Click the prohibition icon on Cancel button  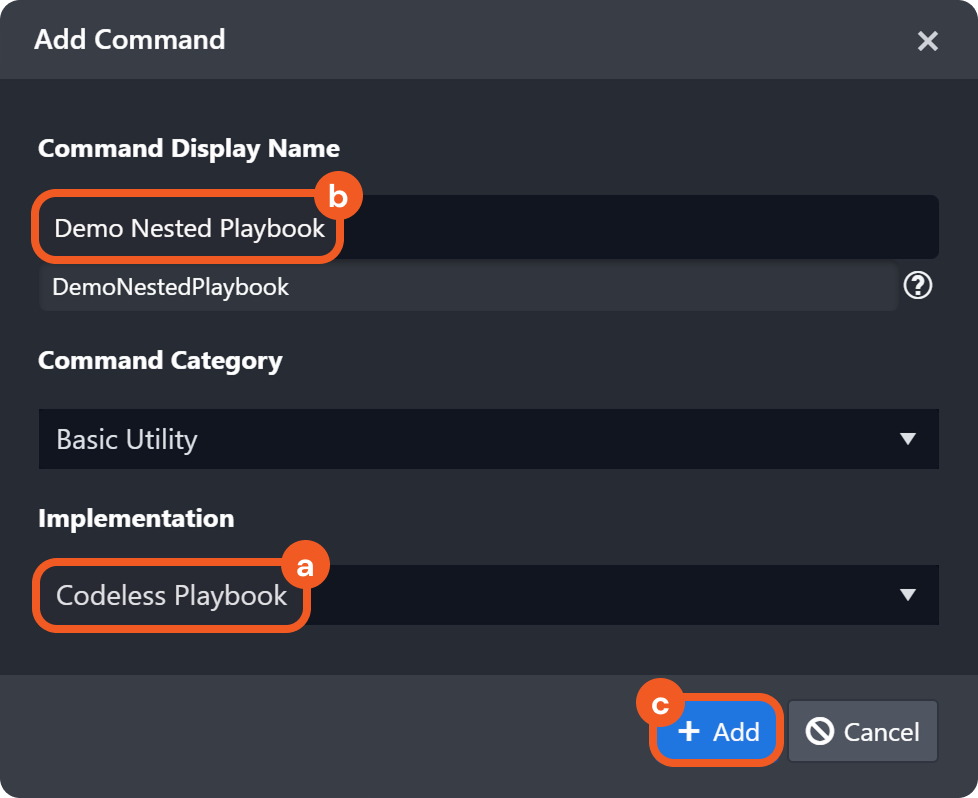point(820,731)
